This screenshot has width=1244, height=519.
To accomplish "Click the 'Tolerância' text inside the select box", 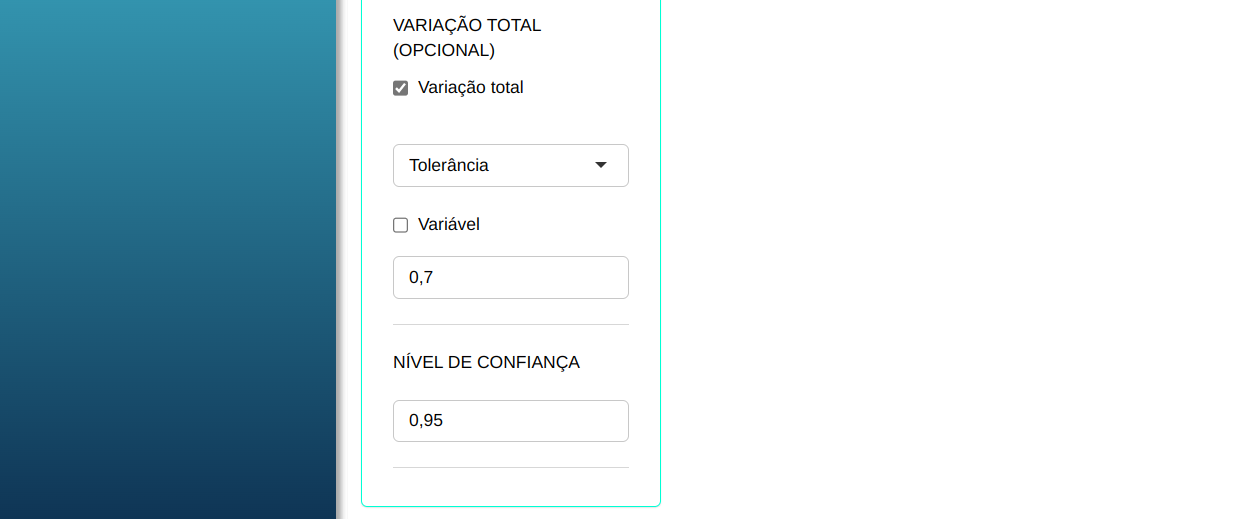I will tap(449, 165).
